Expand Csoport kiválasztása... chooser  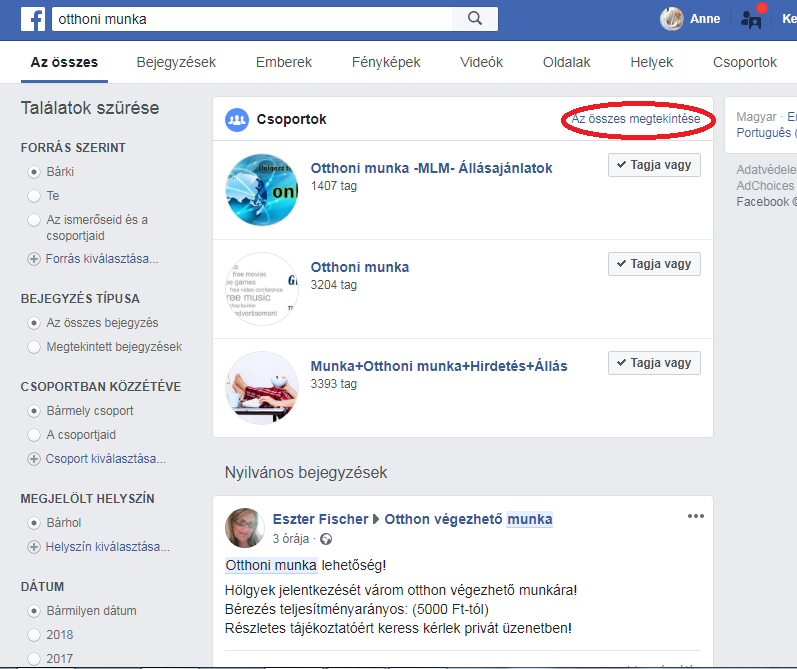click(x=106, y=459)
